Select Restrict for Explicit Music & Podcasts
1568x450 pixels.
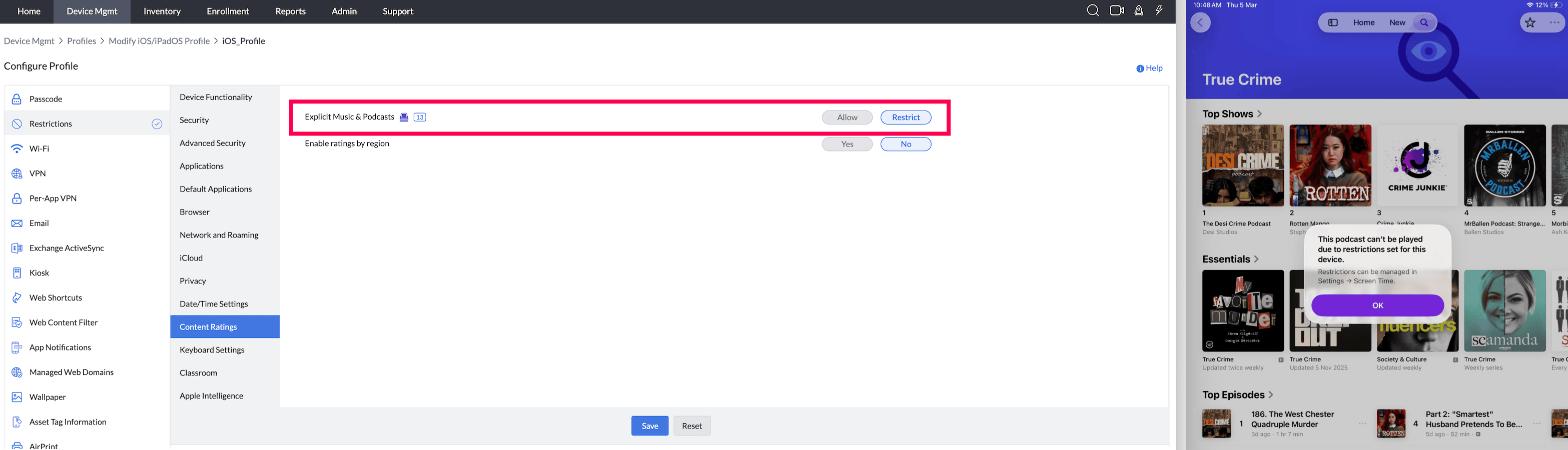tap(906, 117)
